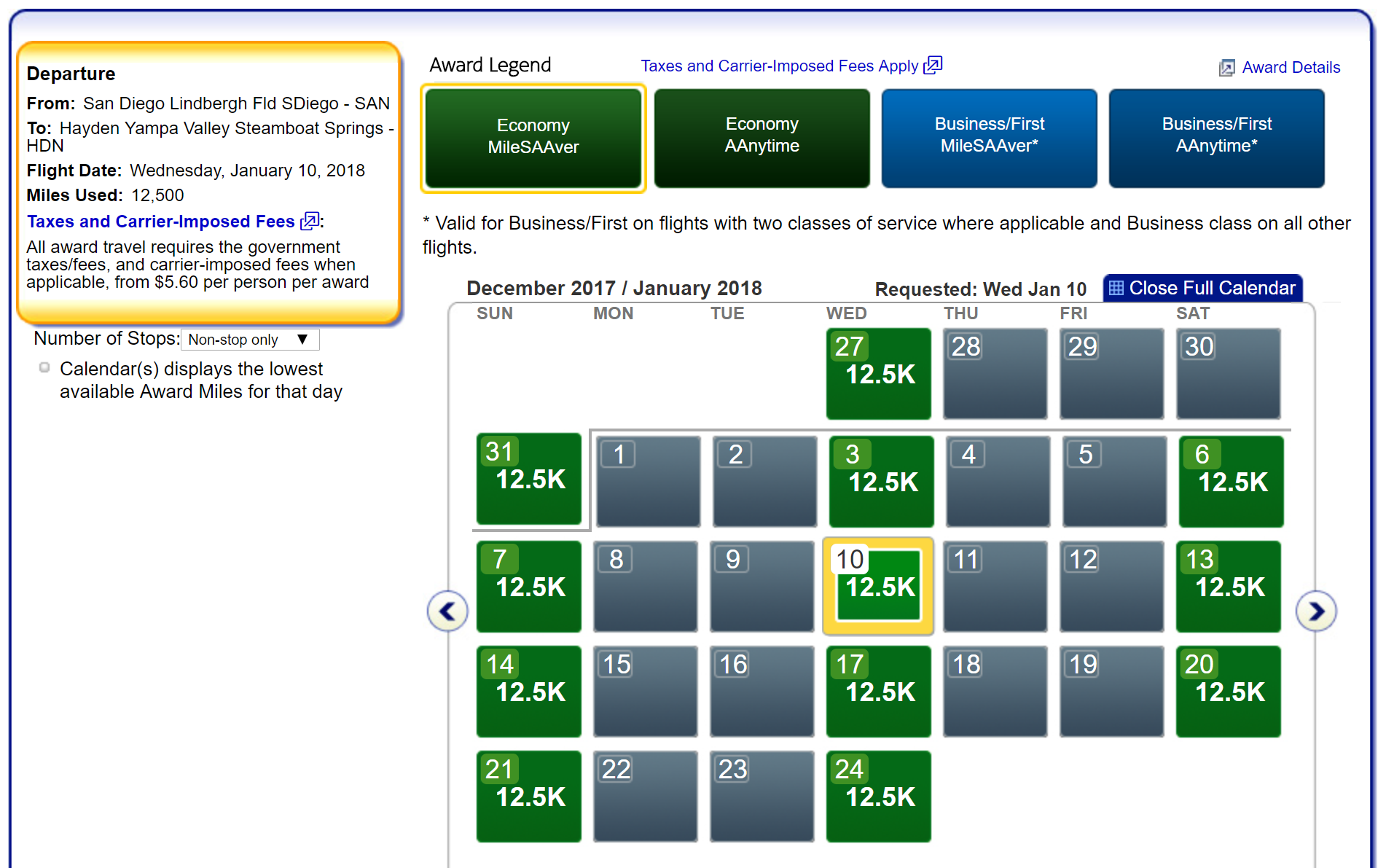Click external-link icon beside Taxes Fees Apply

tap(933, 66)
